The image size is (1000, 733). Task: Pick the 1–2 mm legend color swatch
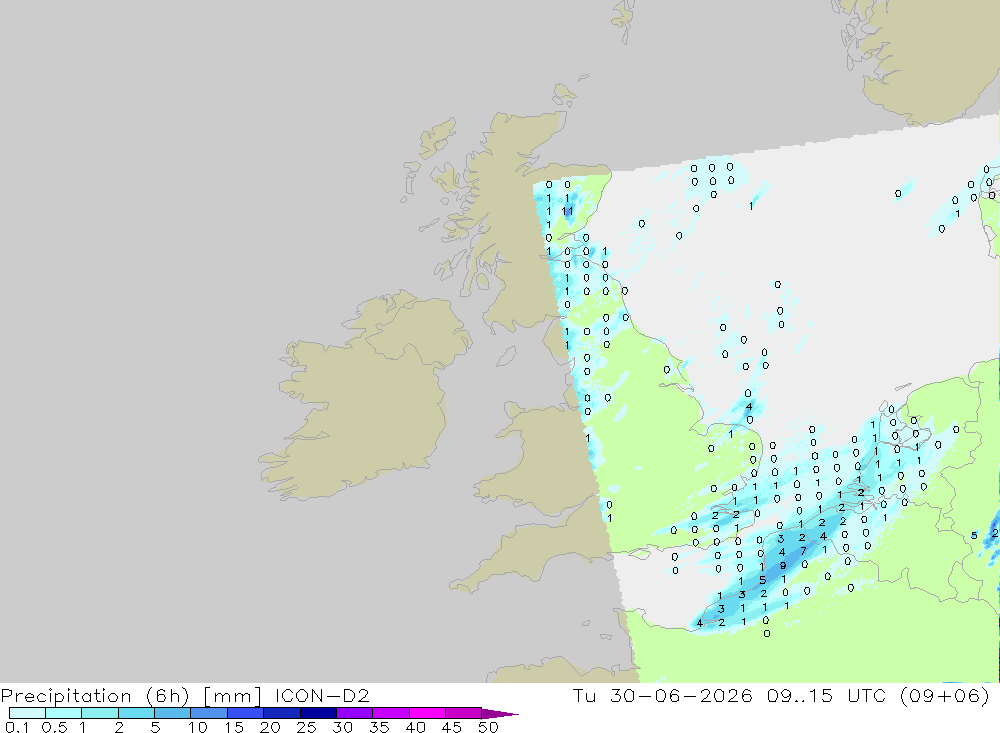pos(100,713)
